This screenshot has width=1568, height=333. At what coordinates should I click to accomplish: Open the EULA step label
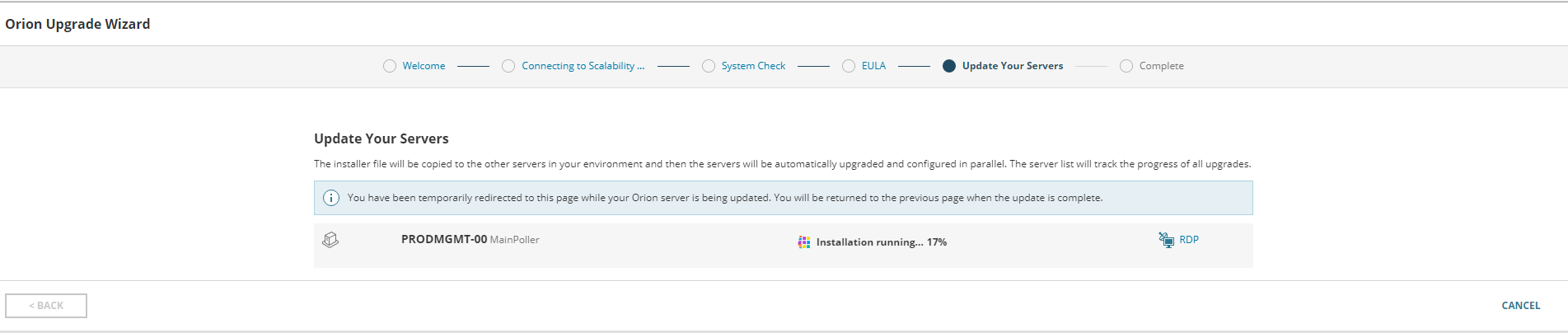pyautogui.click(x=873, y=66)
